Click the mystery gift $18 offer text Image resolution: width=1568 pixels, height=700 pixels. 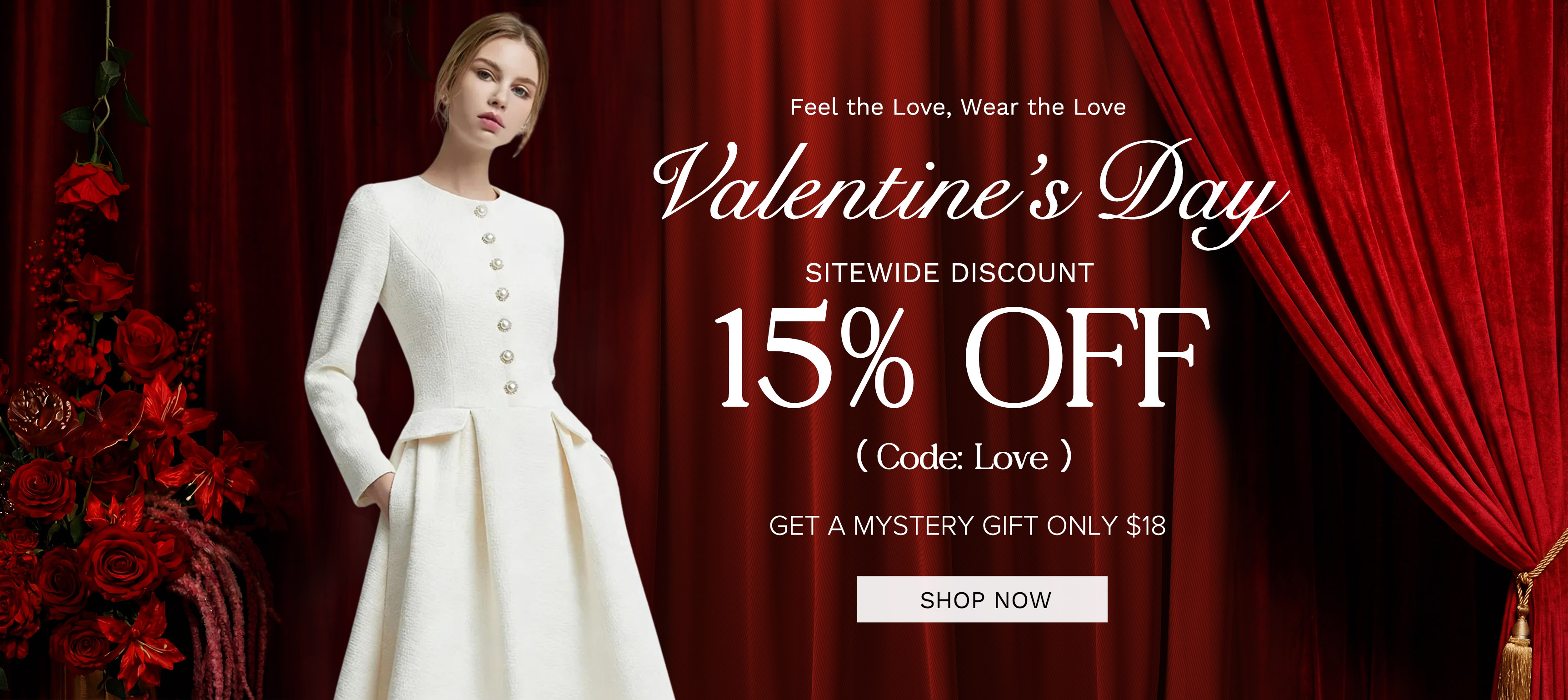click(x=967, y=526)
